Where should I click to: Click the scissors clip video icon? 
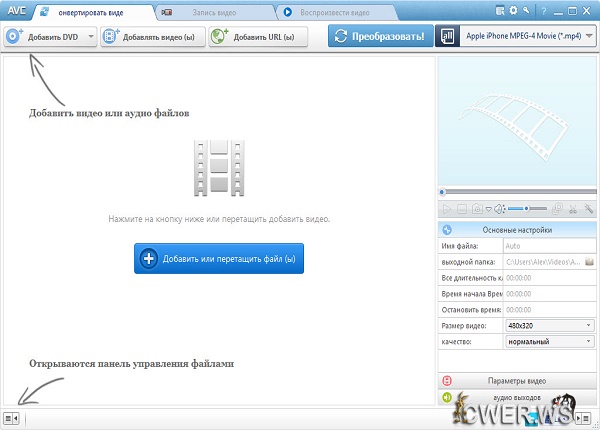[x=573, y=209]
